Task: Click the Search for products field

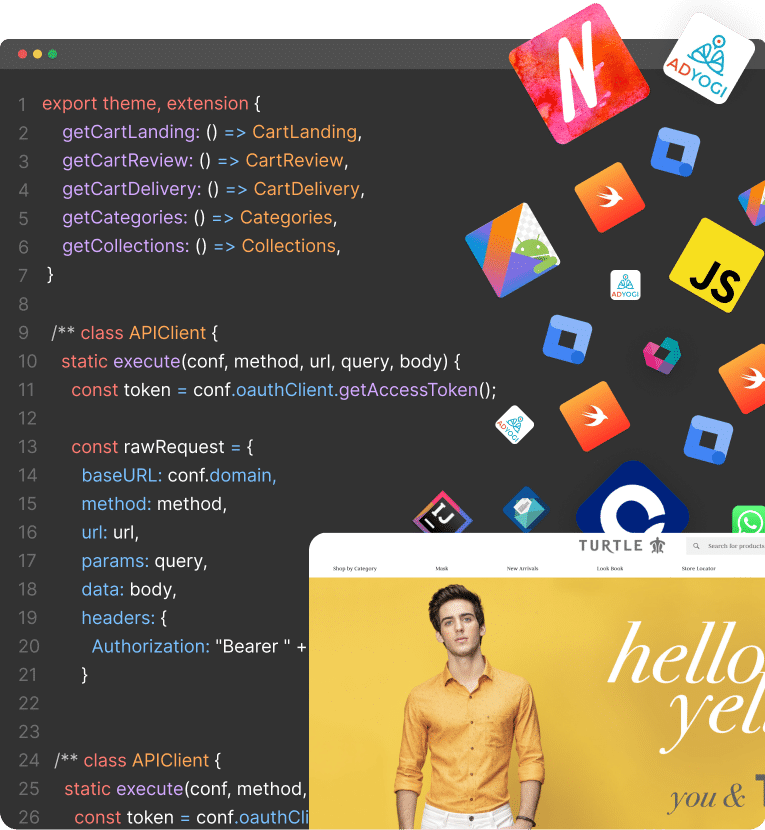Action: (x=726, y=546)
